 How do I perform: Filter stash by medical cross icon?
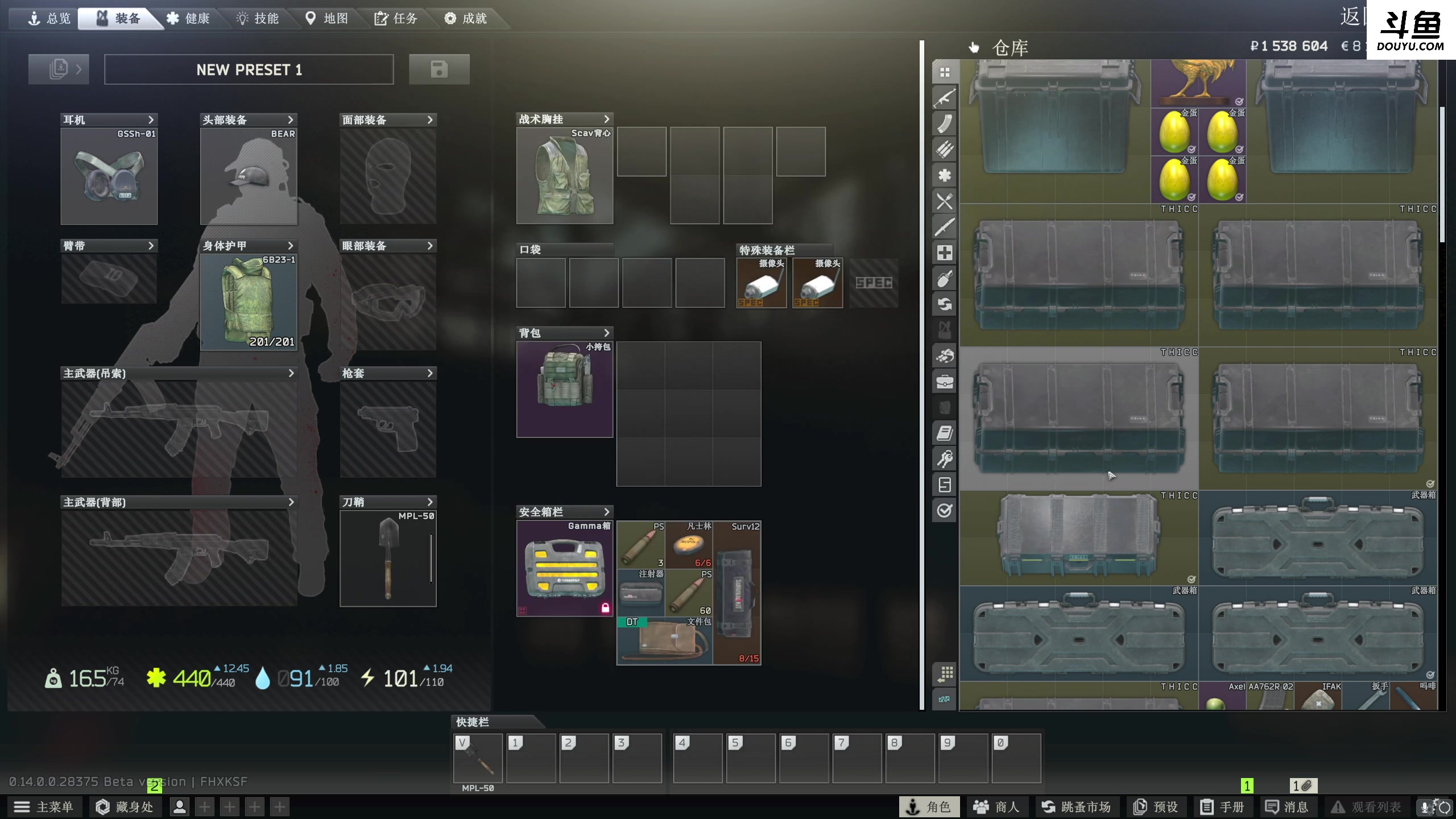click(x=945, y=253)
